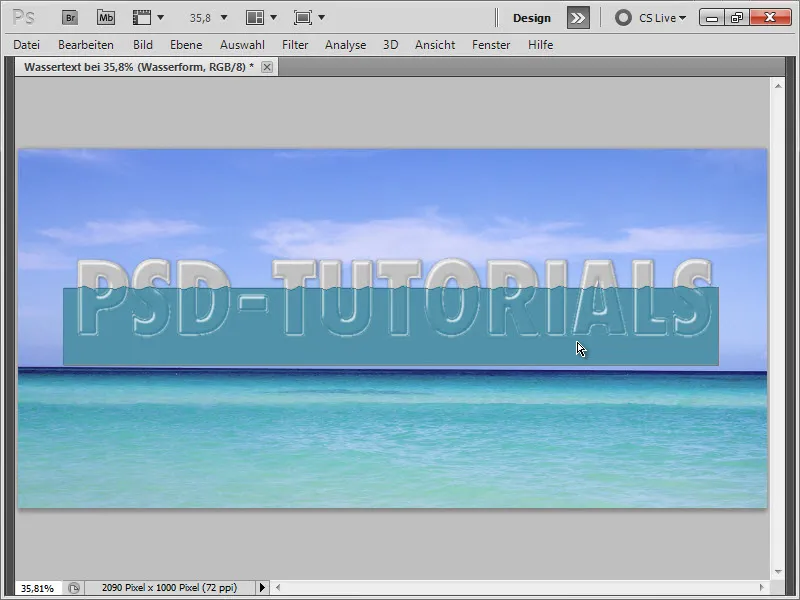Open Mini Bridge via the Mb icon
The height and width of the screenshot is (600, 800).
coord(106,18)
